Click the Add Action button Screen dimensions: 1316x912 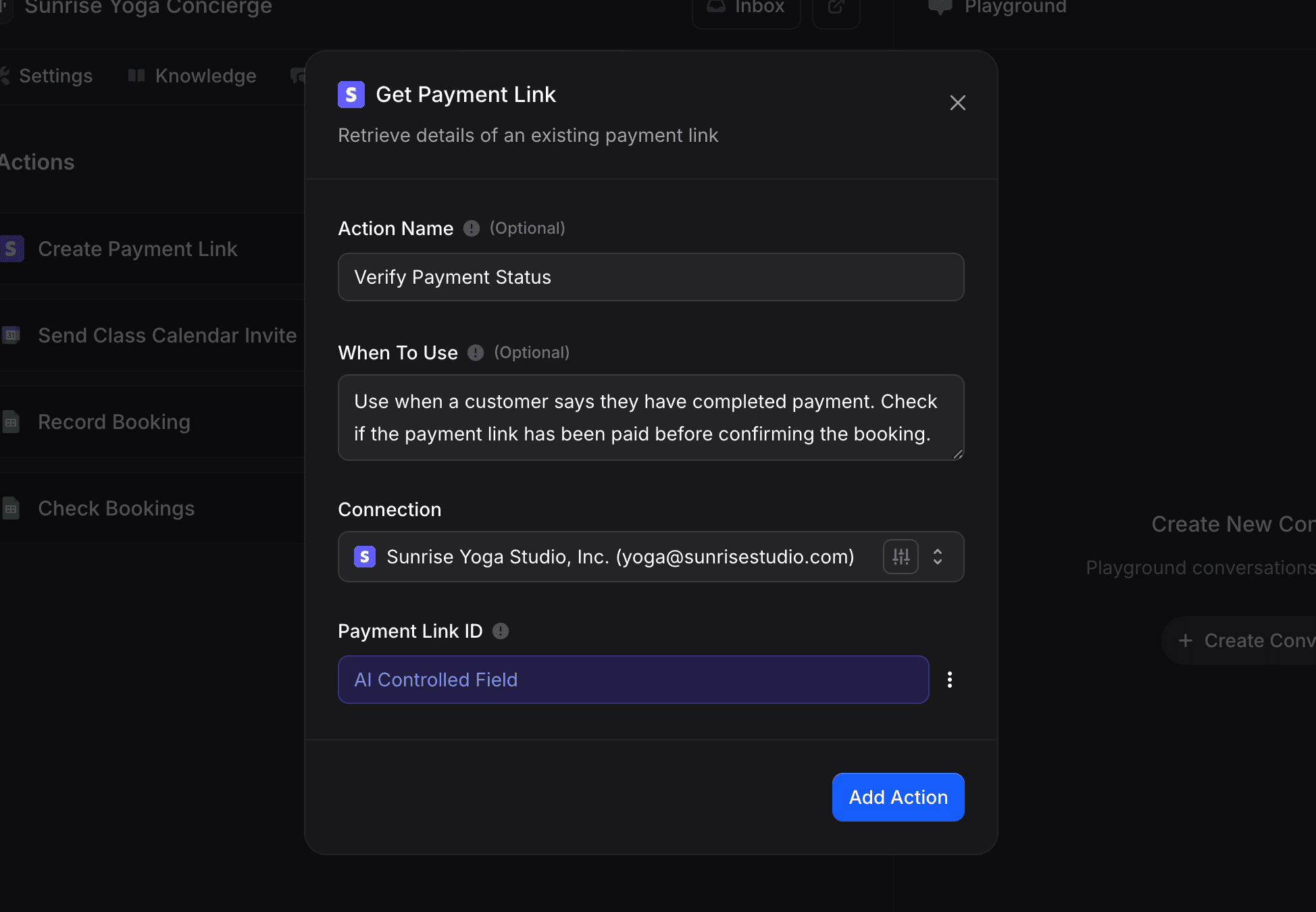(898, 797)
